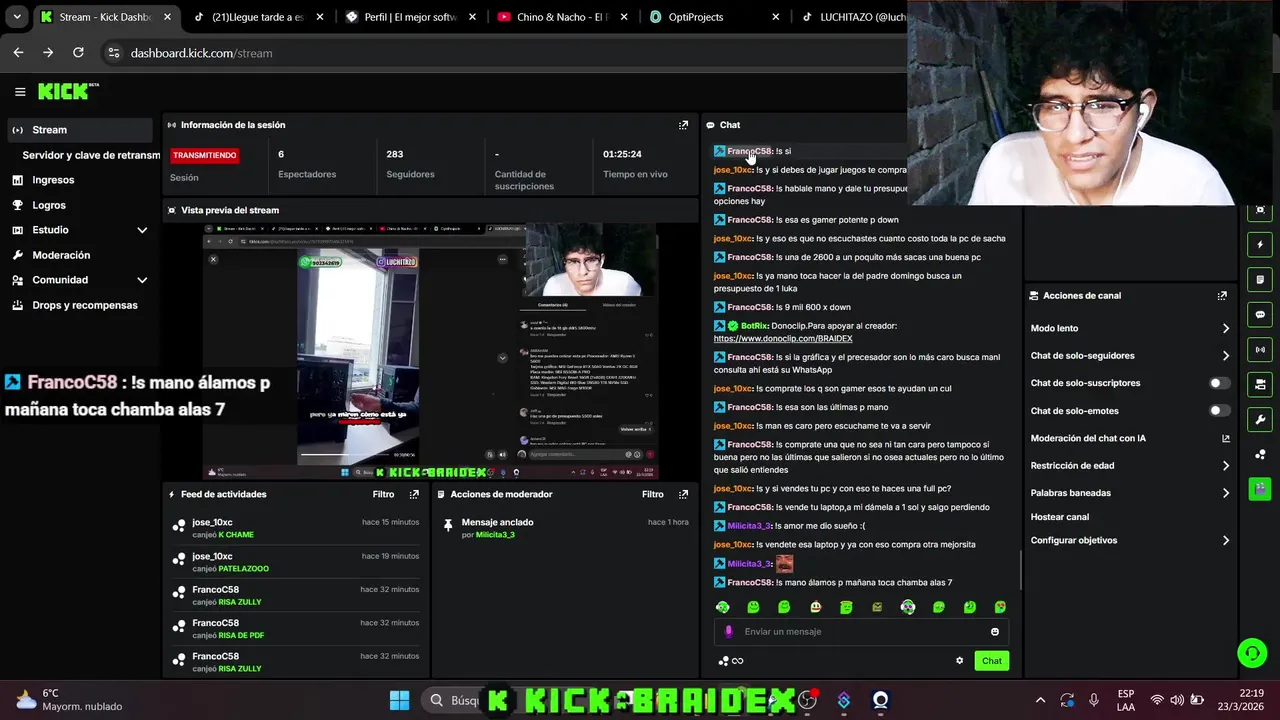Click the pin icon of Mensaje anclado

click(448, 524)
